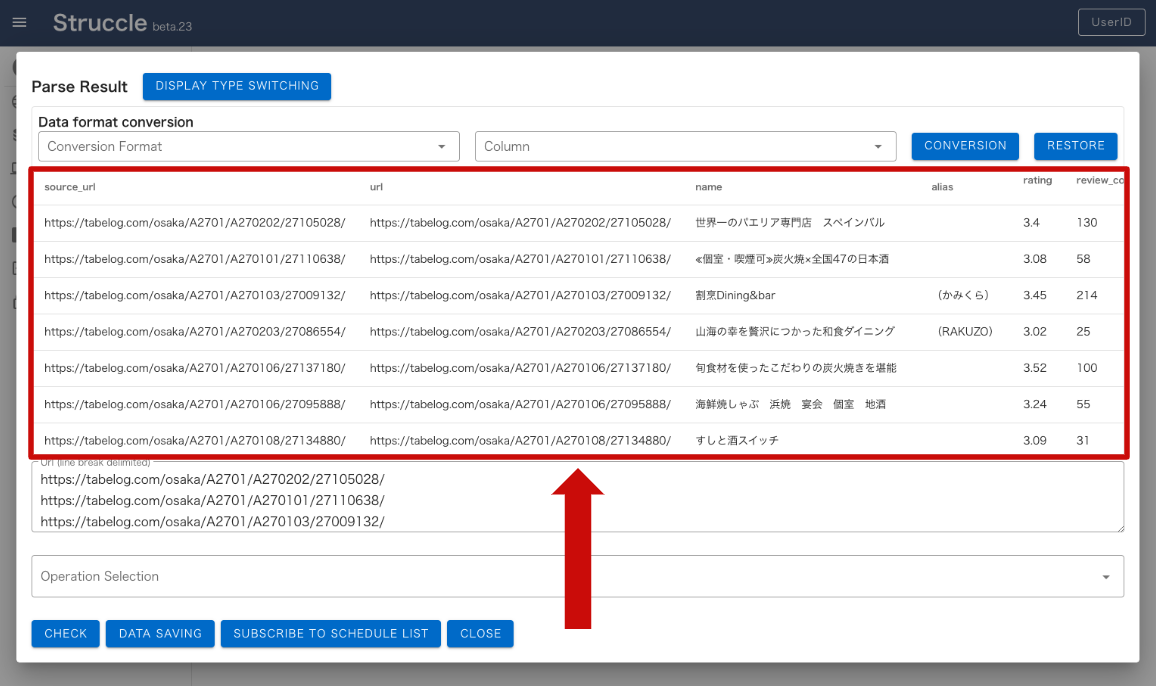Click the UserID button in the top bar
This screenshot has width=1156, height=686.
pos(1111,21)
